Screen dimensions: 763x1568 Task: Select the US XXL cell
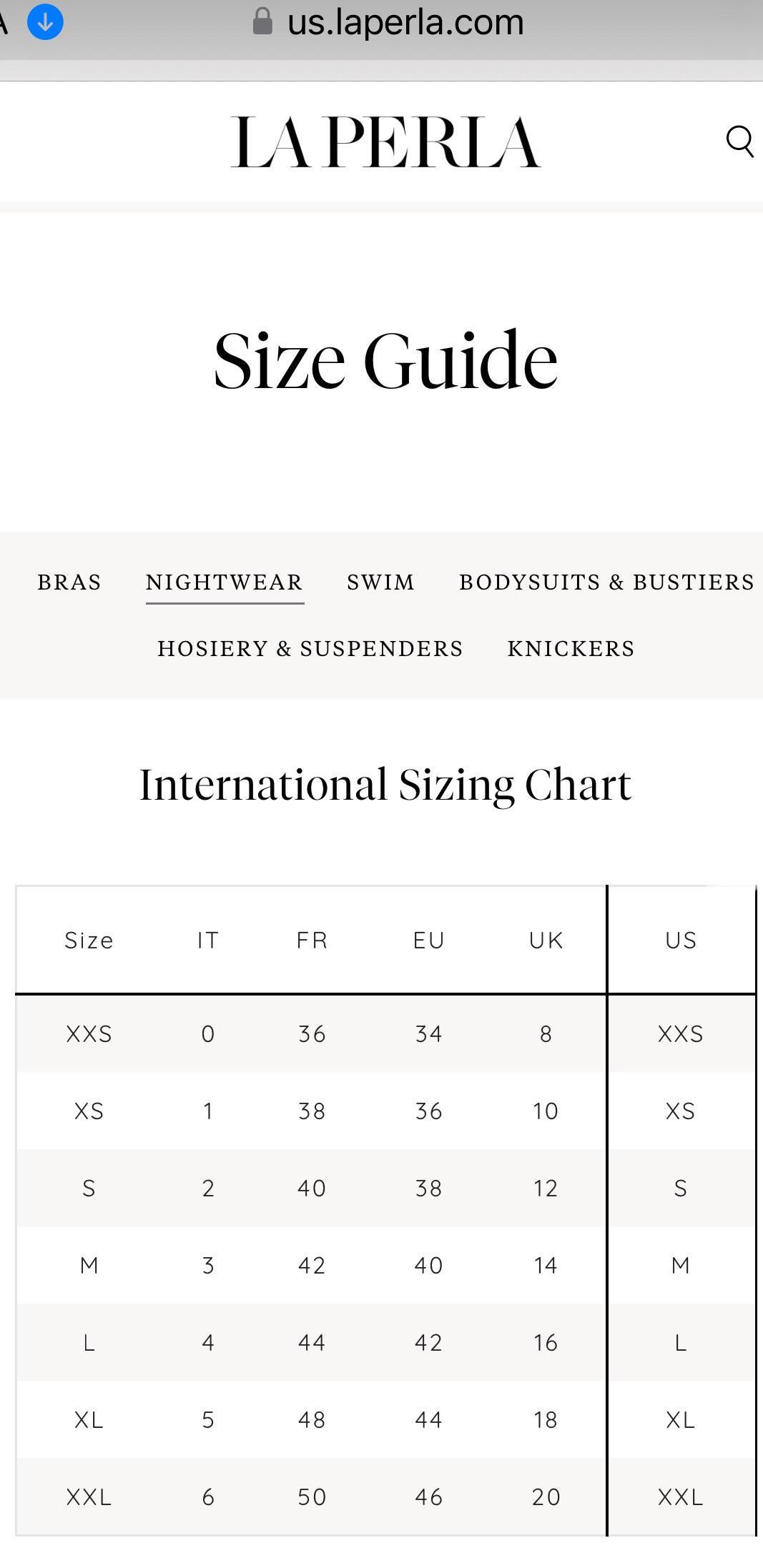(681, 1497)
